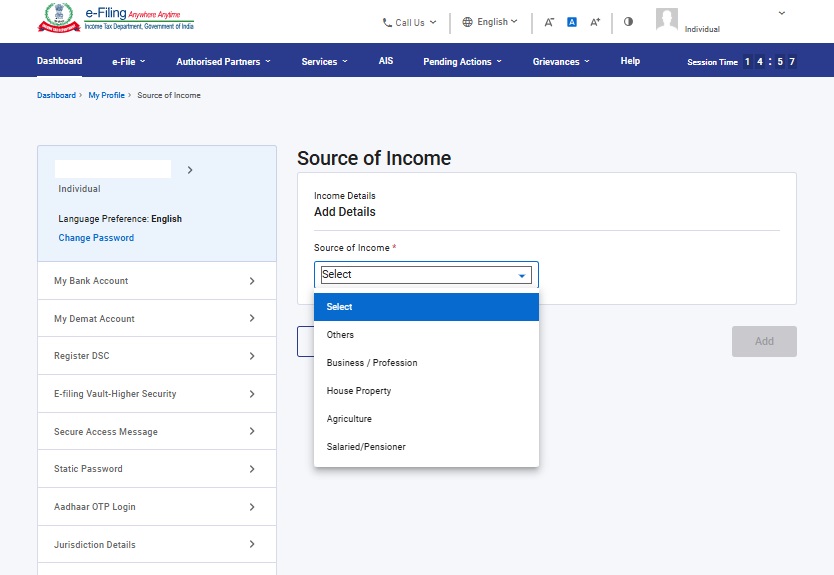Click the Add Details subheading

pyautogui.click(x=345, y=212)
